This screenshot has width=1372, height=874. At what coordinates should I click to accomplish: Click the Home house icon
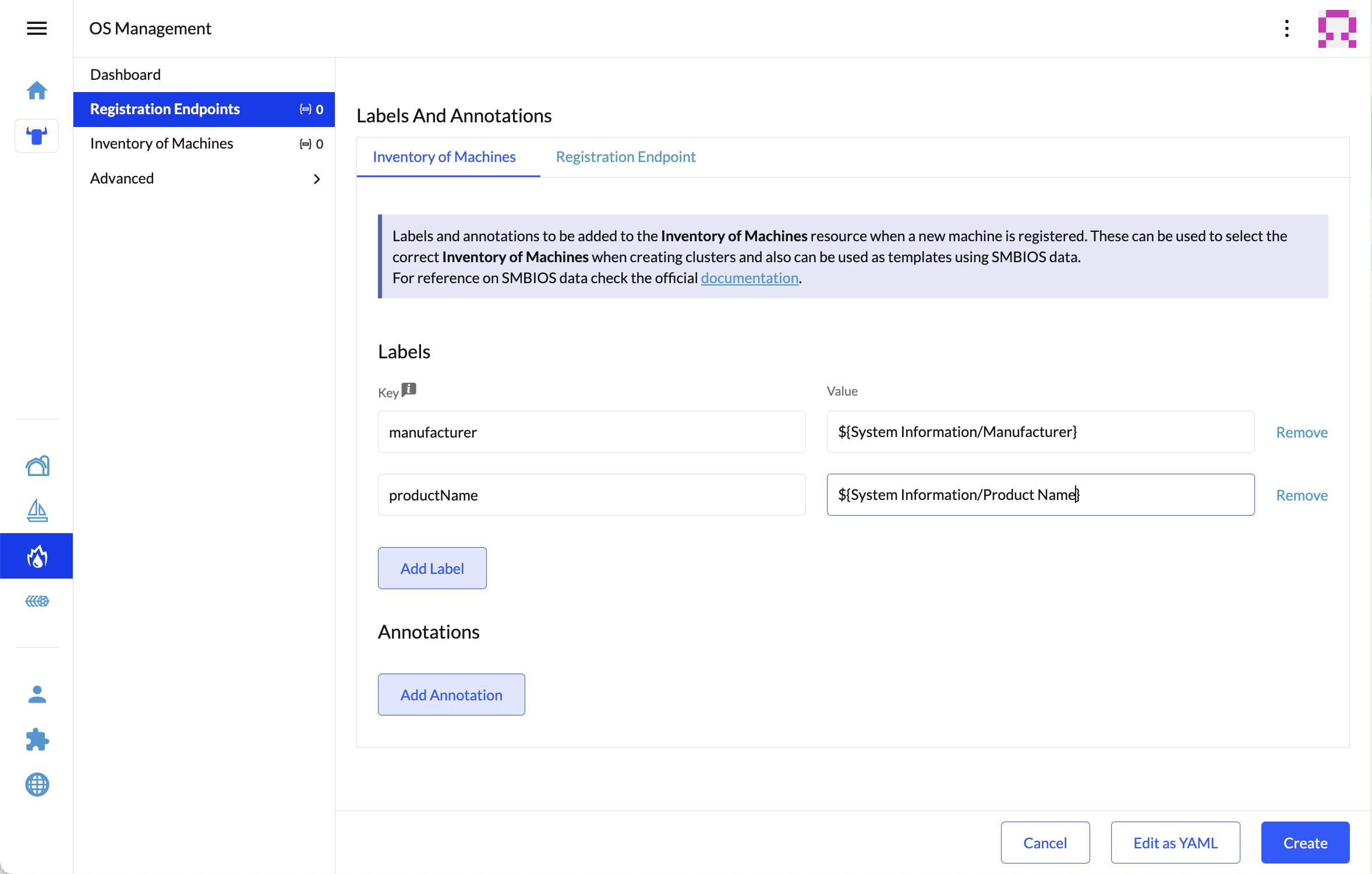[37, 90]
